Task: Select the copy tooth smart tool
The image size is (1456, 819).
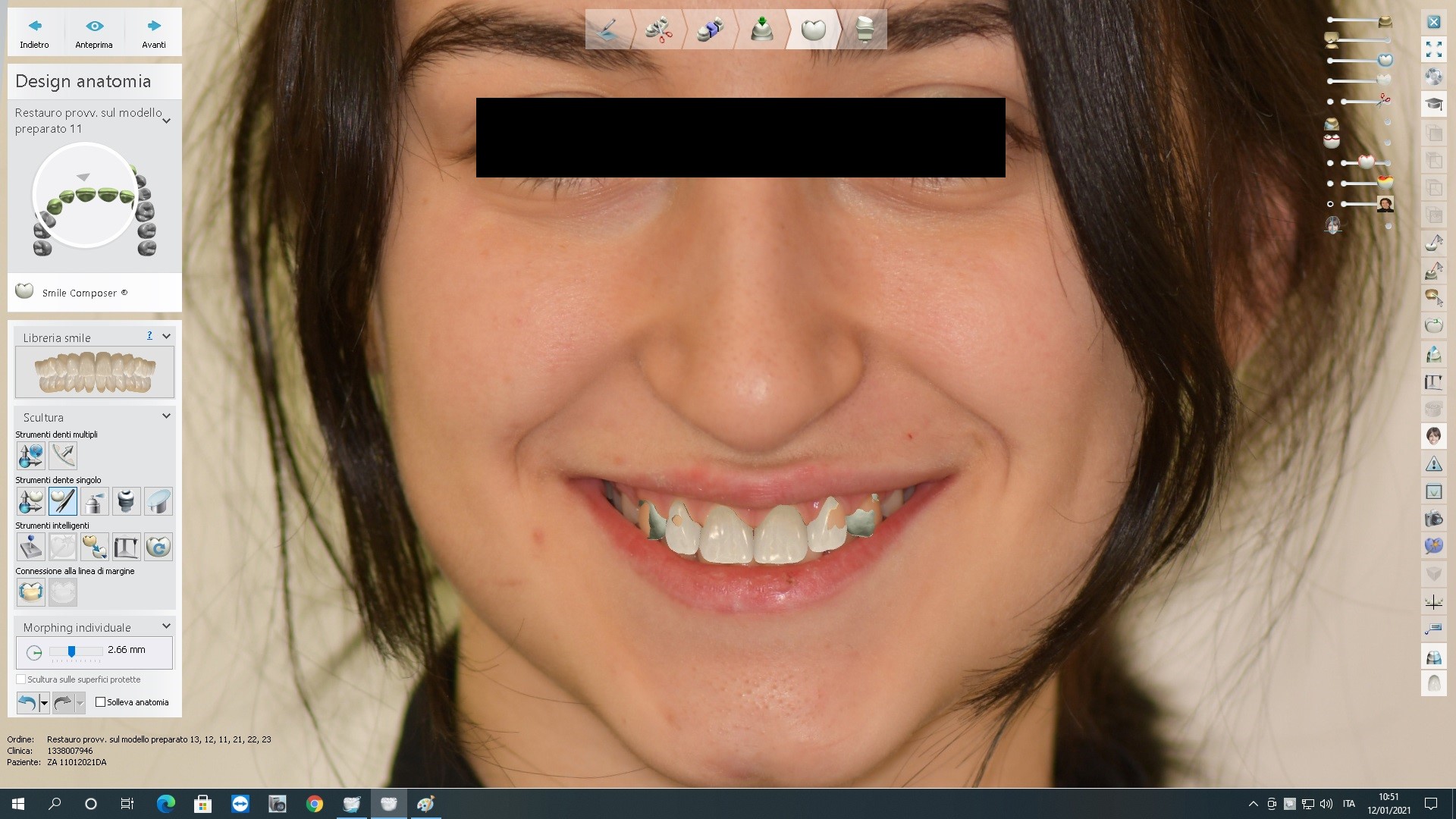Action: tap(95, 547)
